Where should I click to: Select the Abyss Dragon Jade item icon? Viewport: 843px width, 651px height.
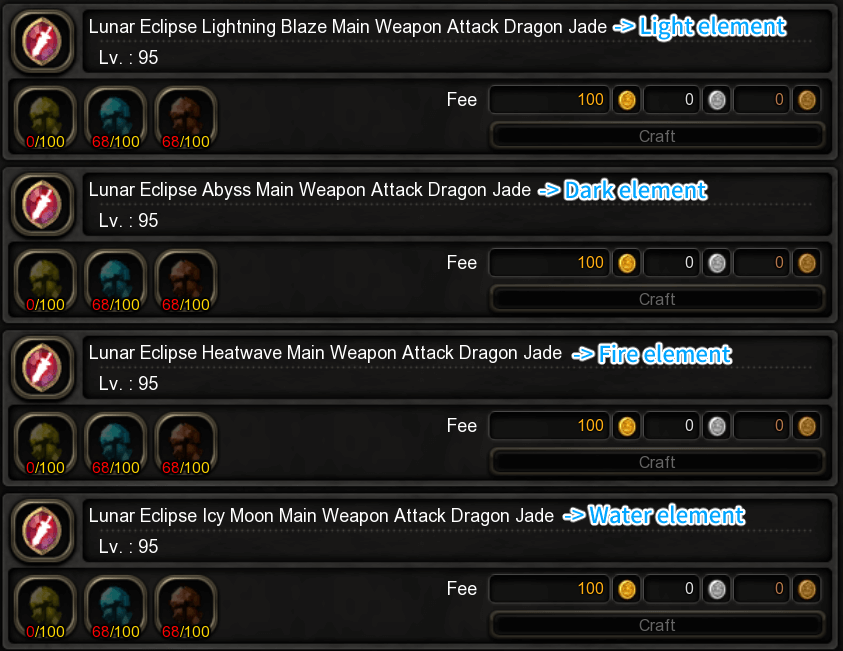(42, 204)
